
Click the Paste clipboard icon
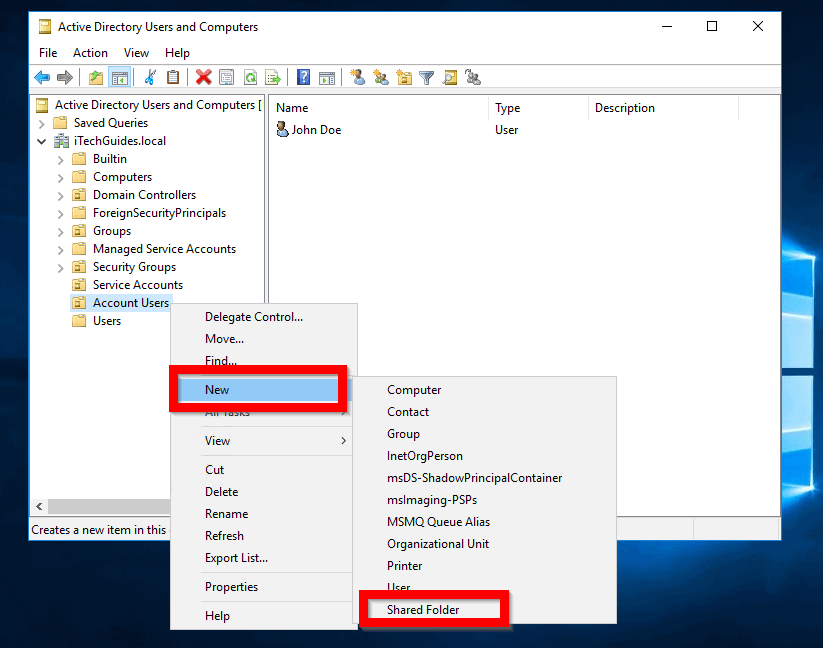click(173, 78)
